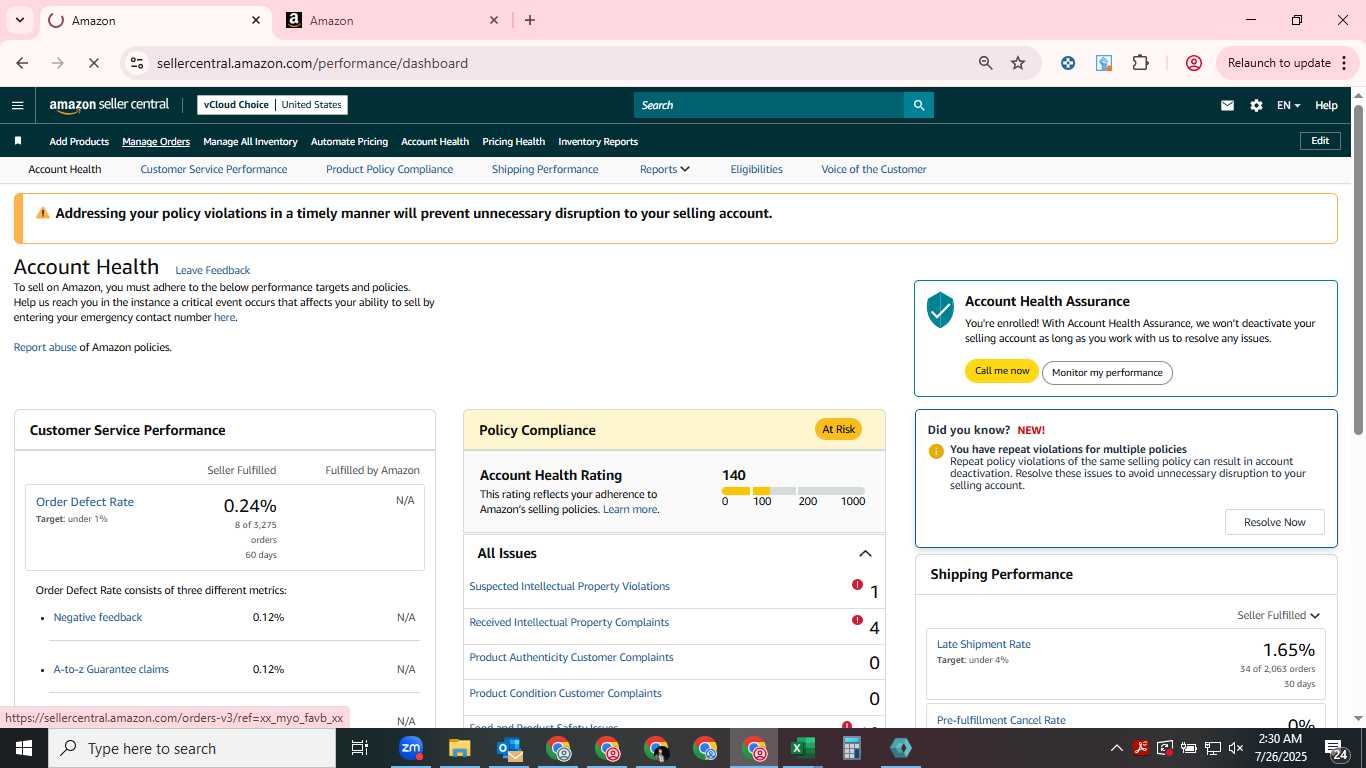
Task: Open the Pricing Health favorite
Action: pyautogui.click(x=513, y=141)
